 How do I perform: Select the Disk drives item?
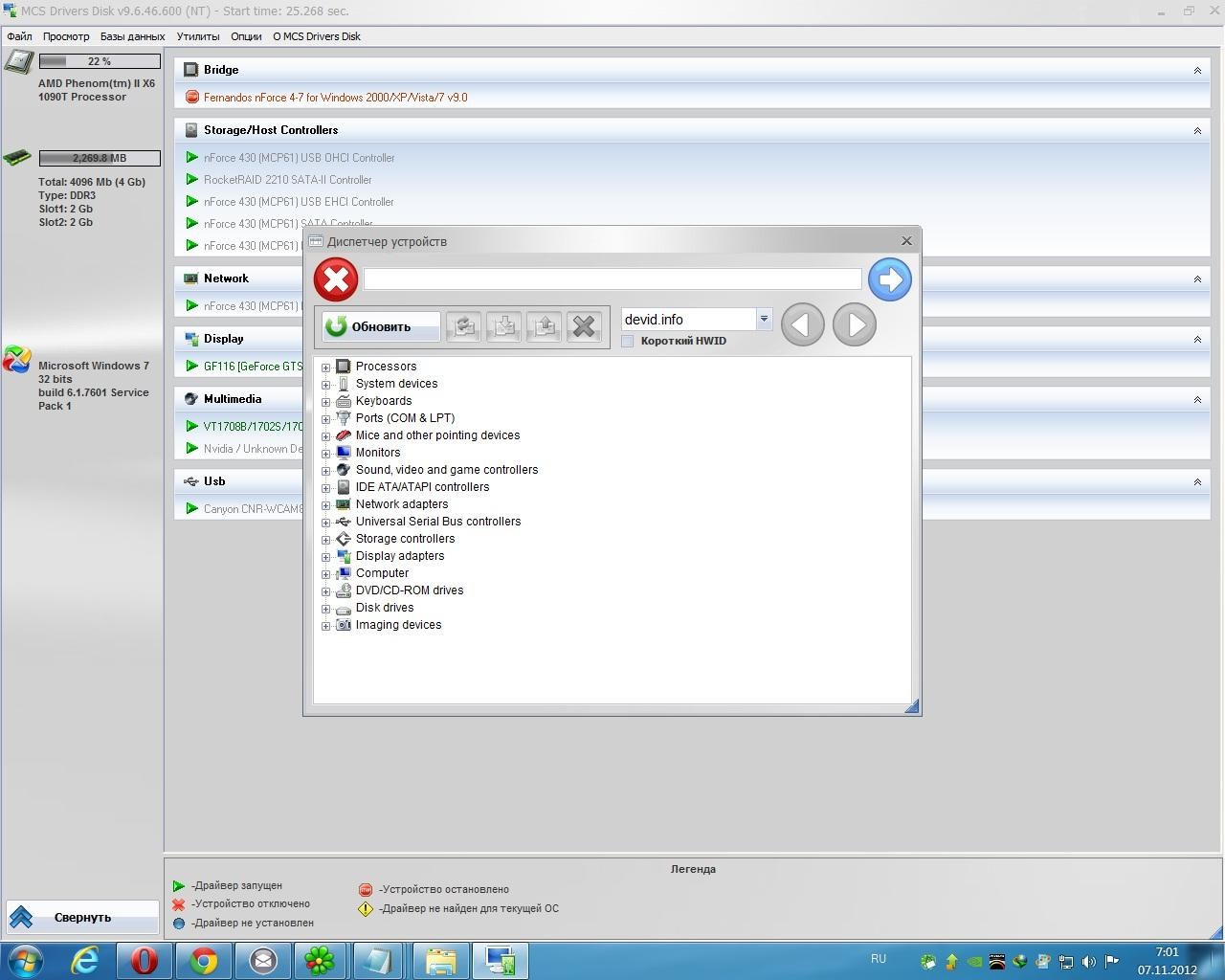(385, 608)
